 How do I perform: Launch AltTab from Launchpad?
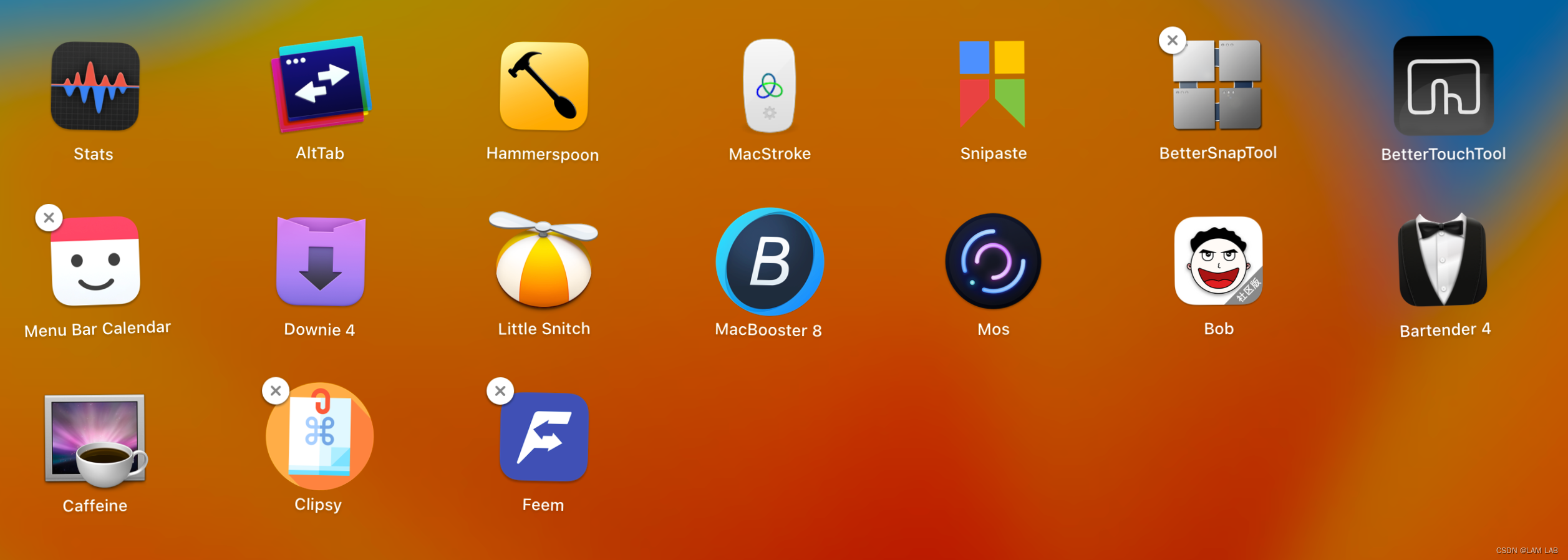321,84
